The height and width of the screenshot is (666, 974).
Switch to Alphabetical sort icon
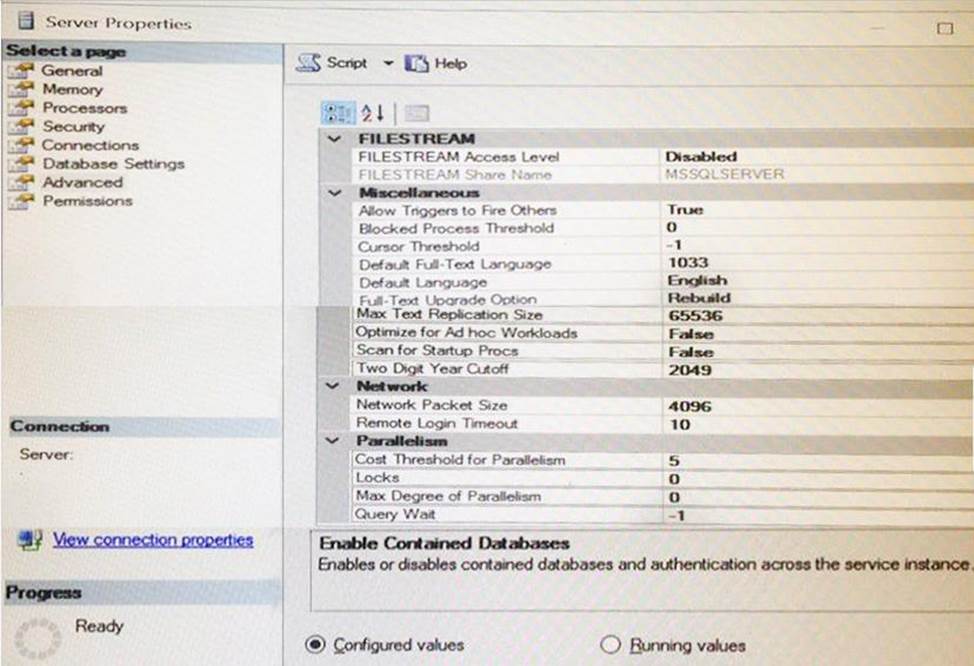tap(372, 112)
